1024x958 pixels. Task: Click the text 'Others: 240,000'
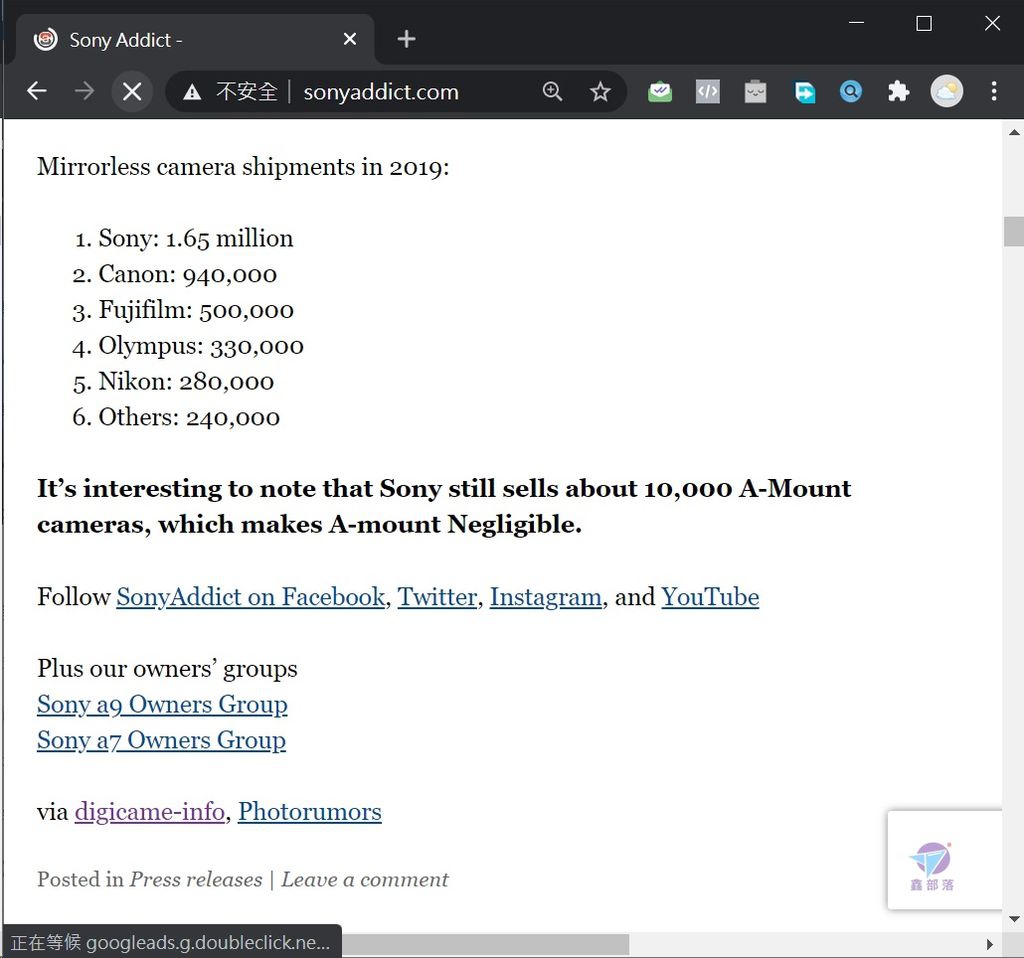pos(189,417)
